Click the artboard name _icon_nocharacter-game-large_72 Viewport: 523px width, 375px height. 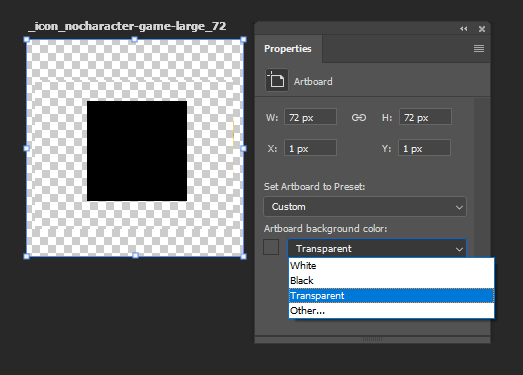tap(127, 26)
